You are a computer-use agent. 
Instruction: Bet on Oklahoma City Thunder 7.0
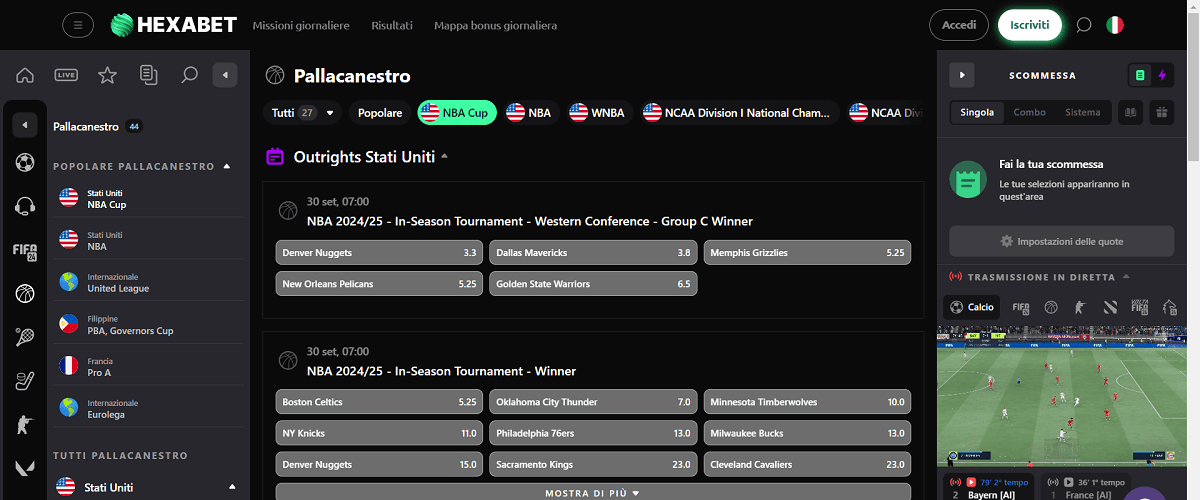point(593,402)
